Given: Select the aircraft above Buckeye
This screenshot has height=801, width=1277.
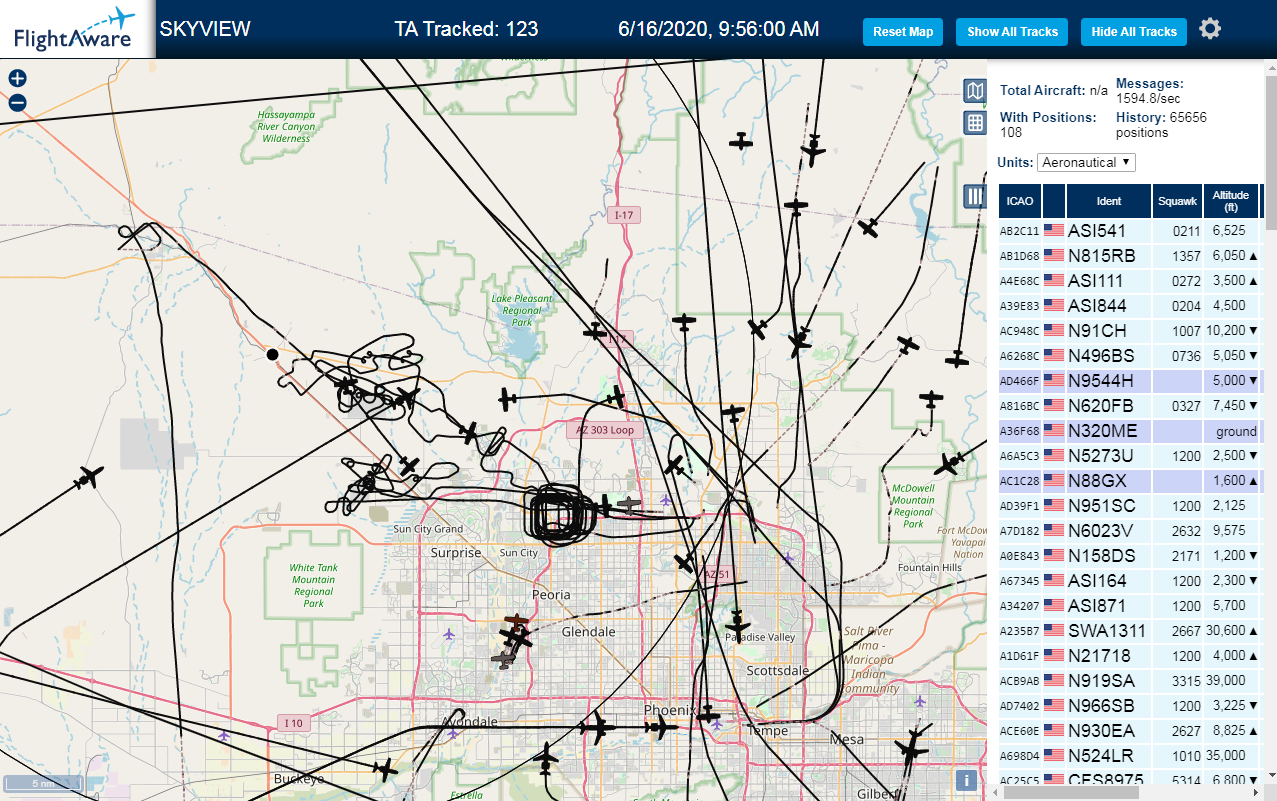Looking at the screenshot, I should pyautogui.click(x=385, y=769).
